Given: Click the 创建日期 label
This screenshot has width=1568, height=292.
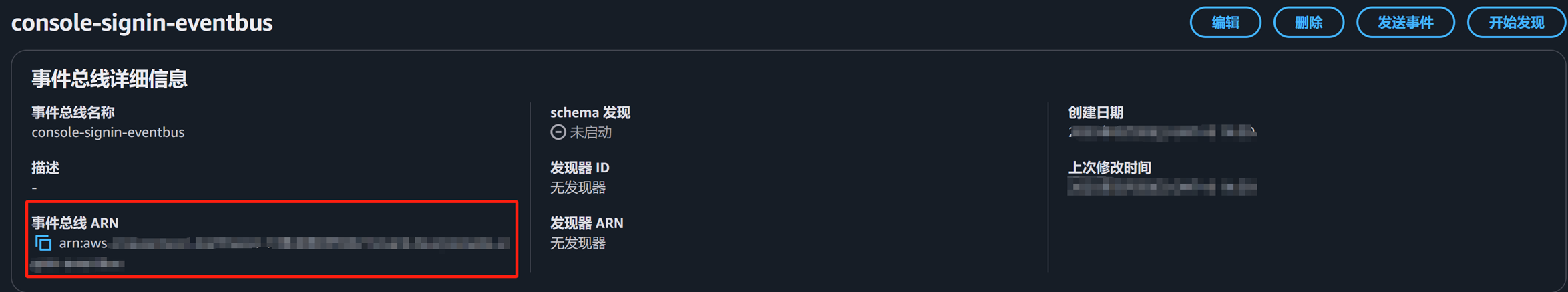Looking at the screenshot, I should coord(1095,112).
